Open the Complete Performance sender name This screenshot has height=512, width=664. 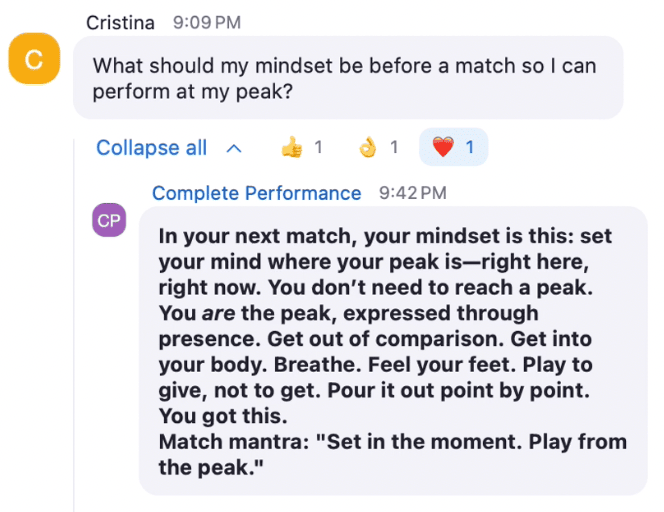click(x=257, y=193)
